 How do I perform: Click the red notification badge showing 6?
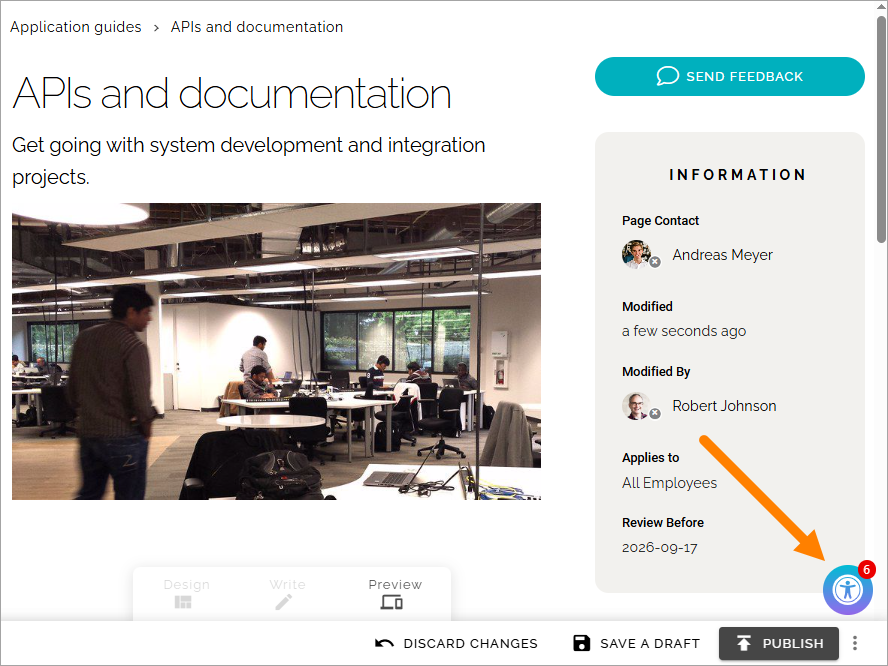(x=866, y=569)
